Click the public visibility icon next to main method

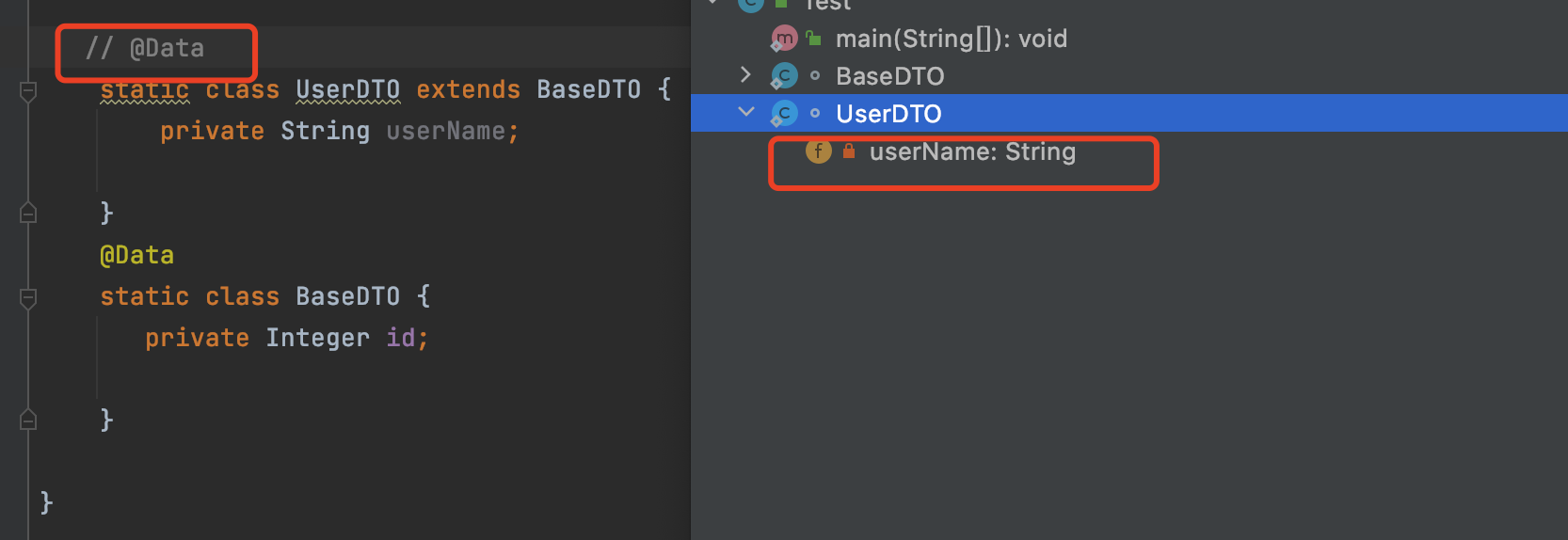coord(813,39)
